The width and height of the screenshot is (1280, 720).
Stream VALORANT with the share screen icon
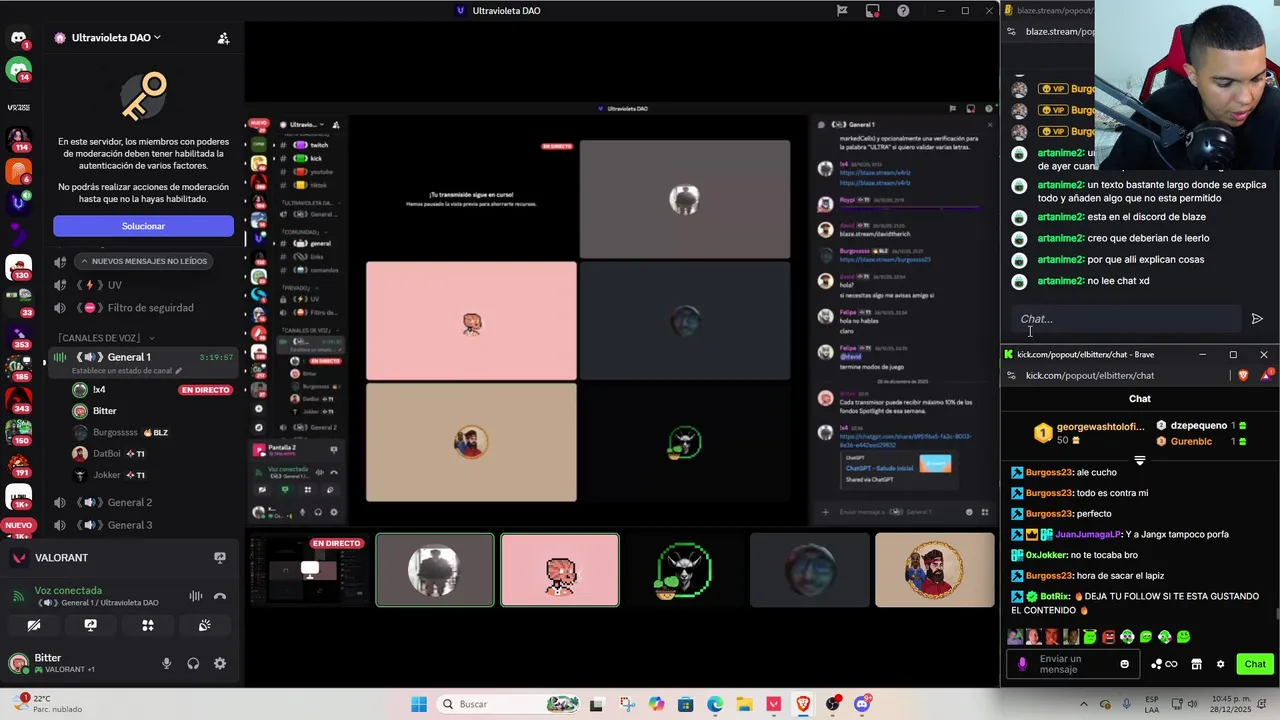click(220, 557)
